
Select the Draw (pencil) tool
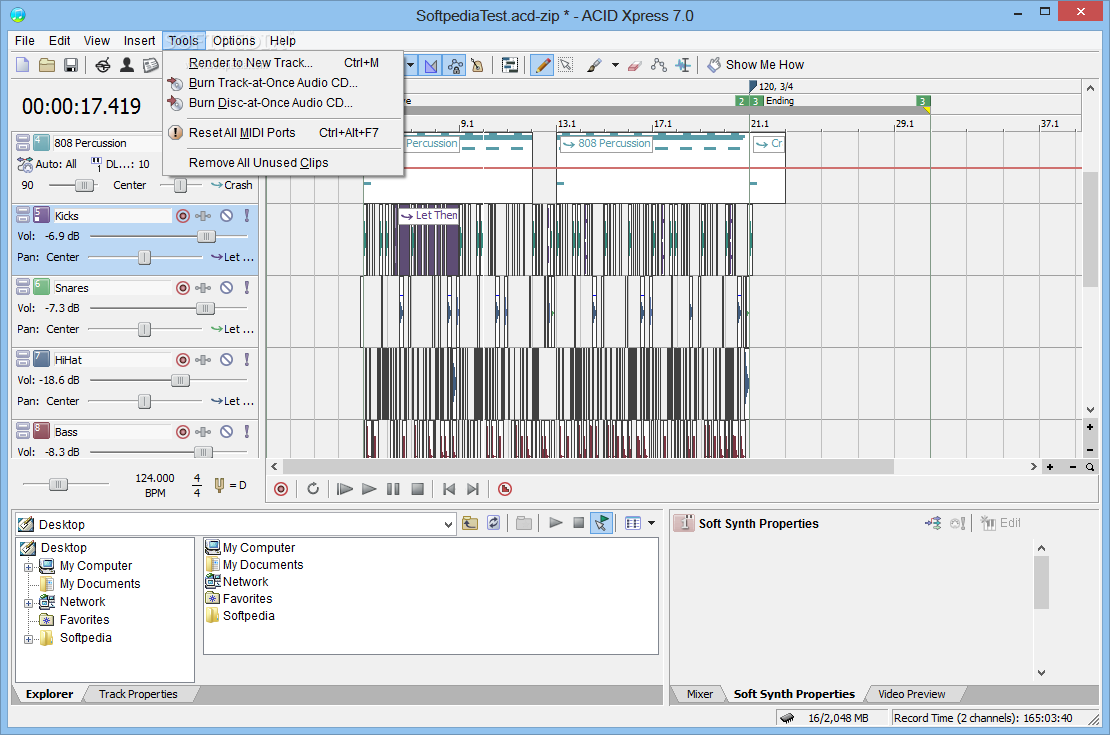tap(542, 65)
